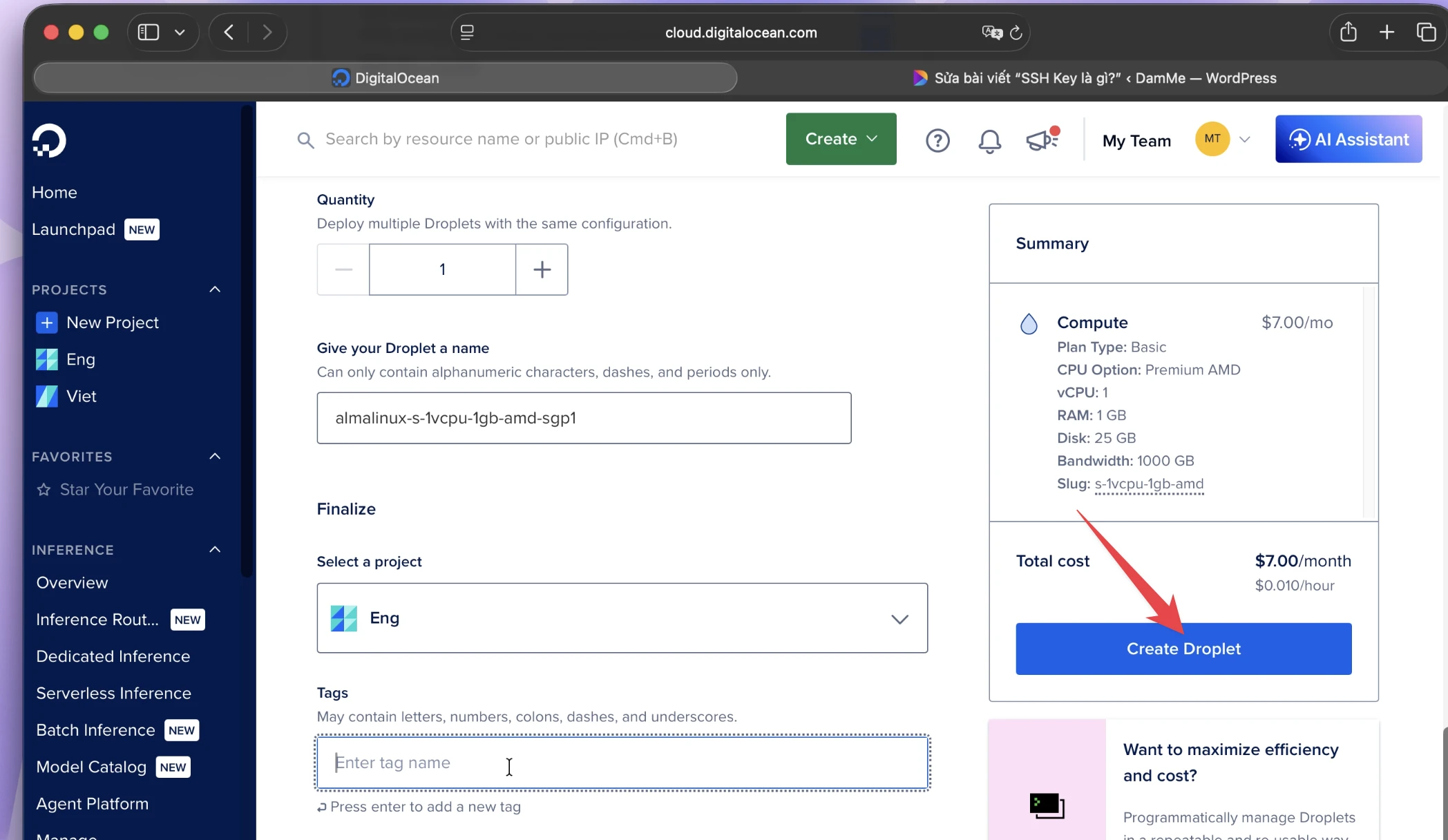The image size is (1448, 840).
Task: Click the translate icon in the address bar
Action: point(991,32)
